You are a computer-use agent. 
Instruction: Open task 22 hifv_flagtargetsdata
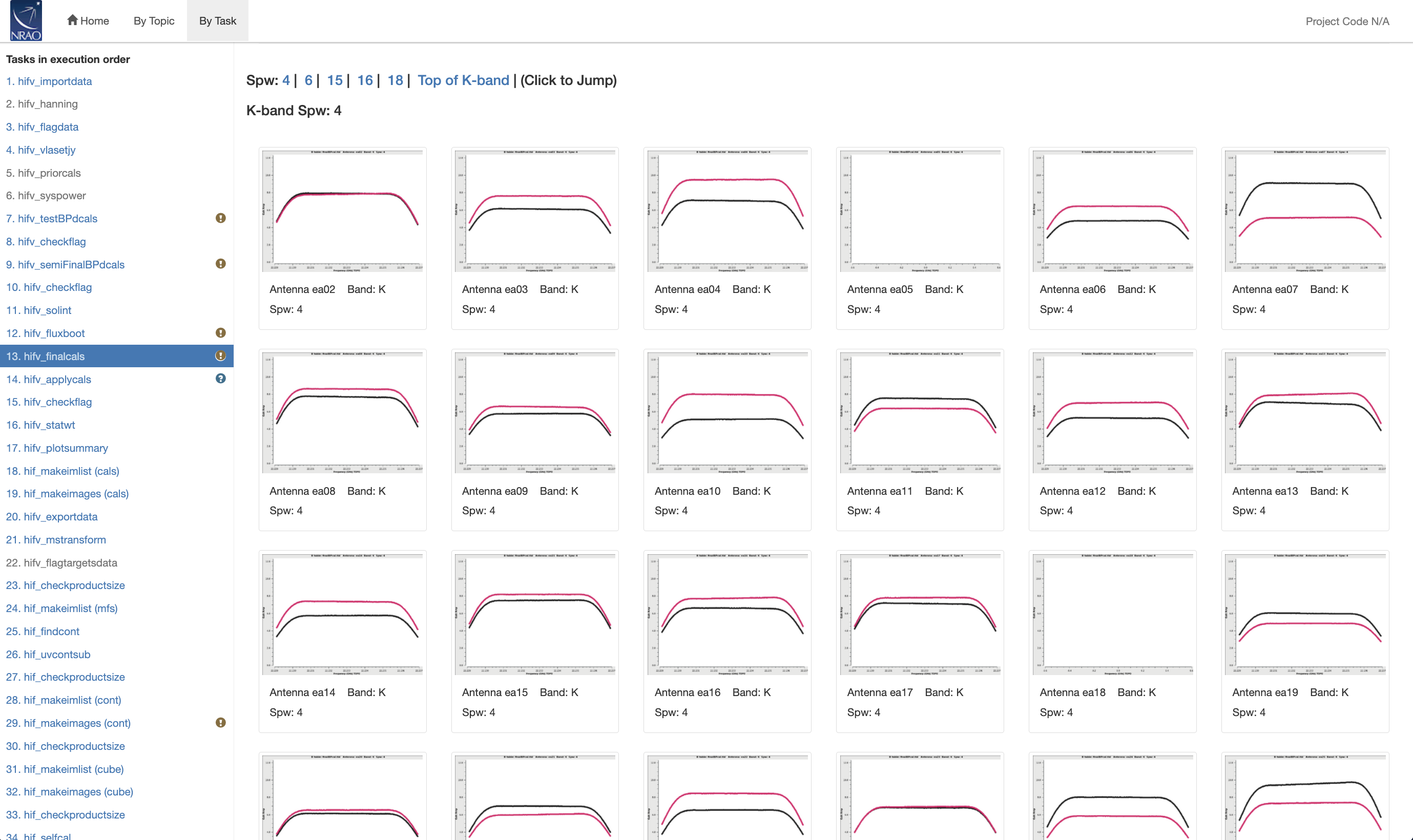point(61,563)
